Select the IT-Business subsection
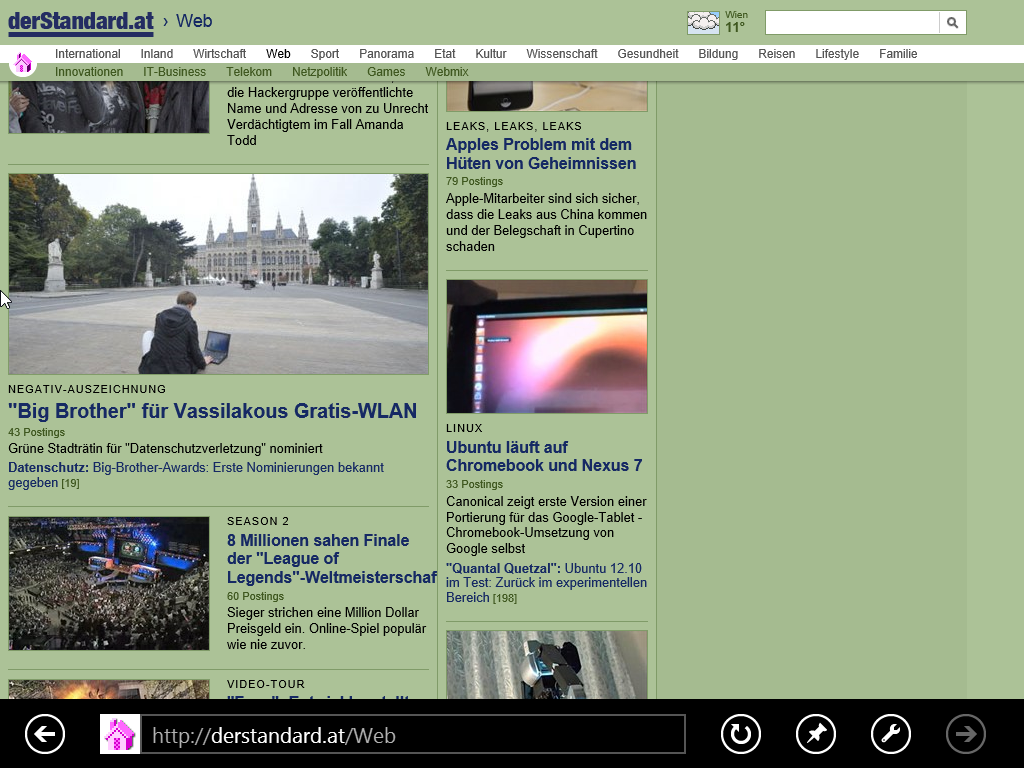Viewport: 1024px width, 768px height. 174,72
